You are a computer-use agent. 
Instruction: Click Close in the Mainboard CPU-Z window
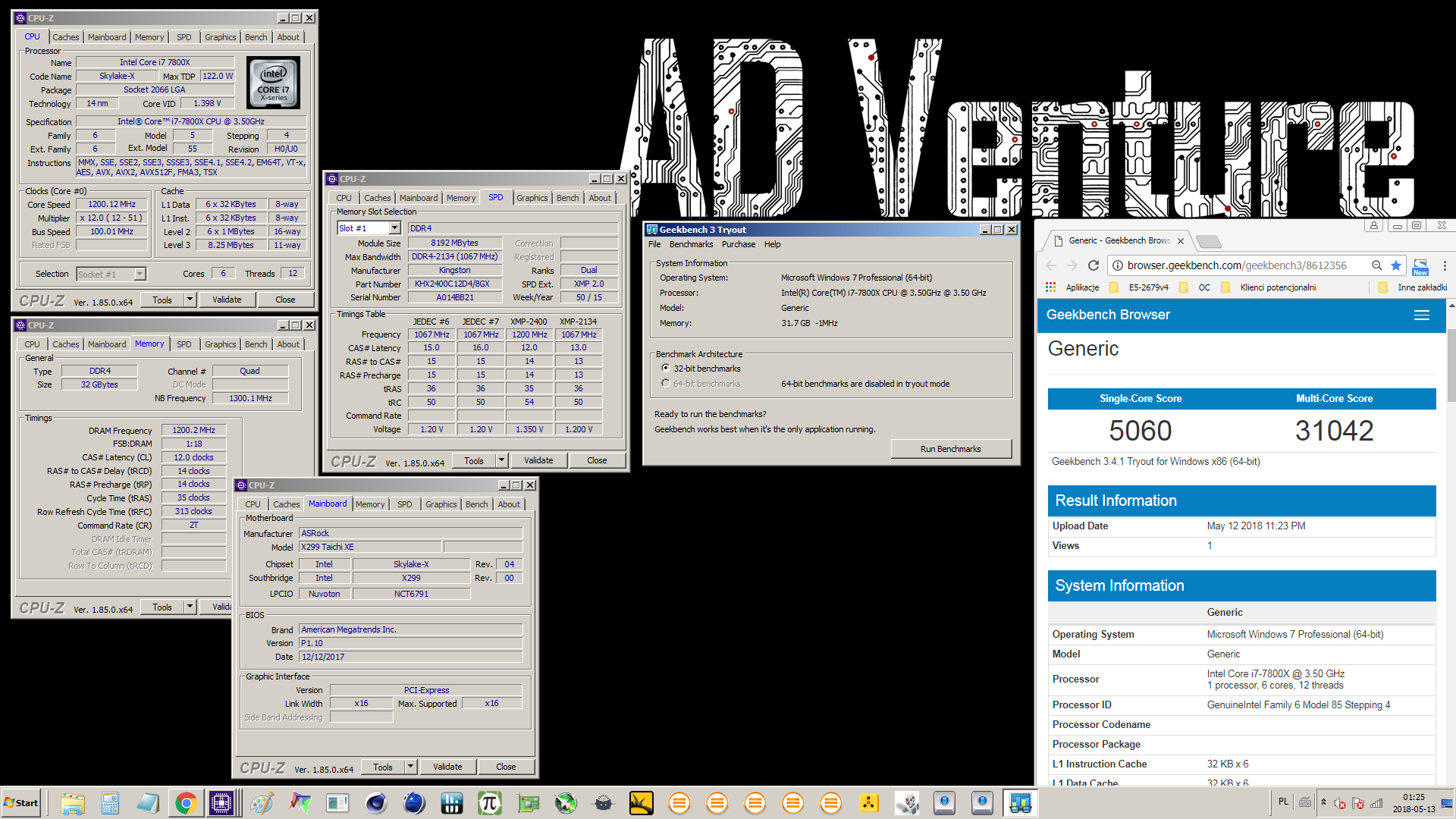click(506, 767)
